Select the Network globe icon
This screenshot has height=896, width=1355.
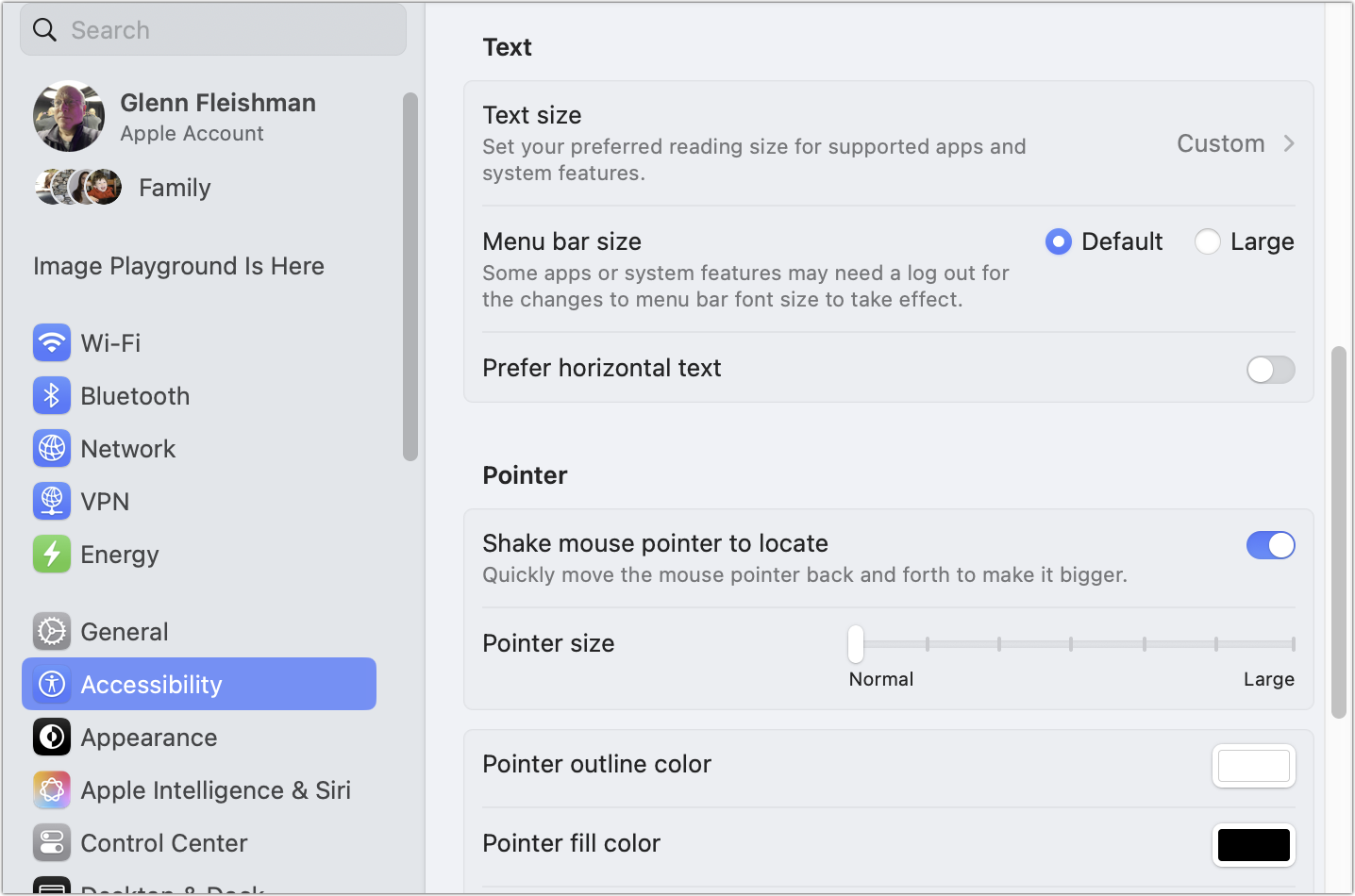coord(52,449)
